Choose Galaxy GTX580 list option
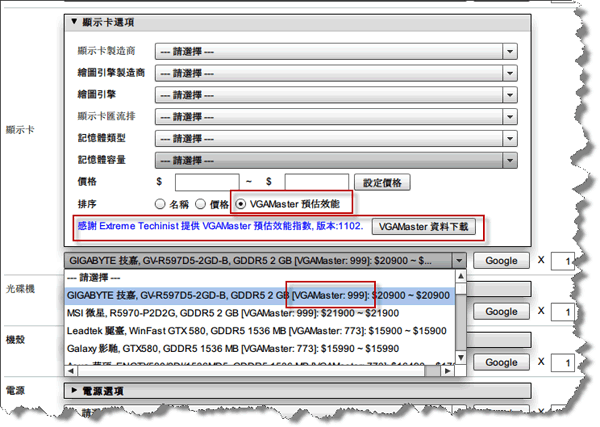 tap(260, 349)
